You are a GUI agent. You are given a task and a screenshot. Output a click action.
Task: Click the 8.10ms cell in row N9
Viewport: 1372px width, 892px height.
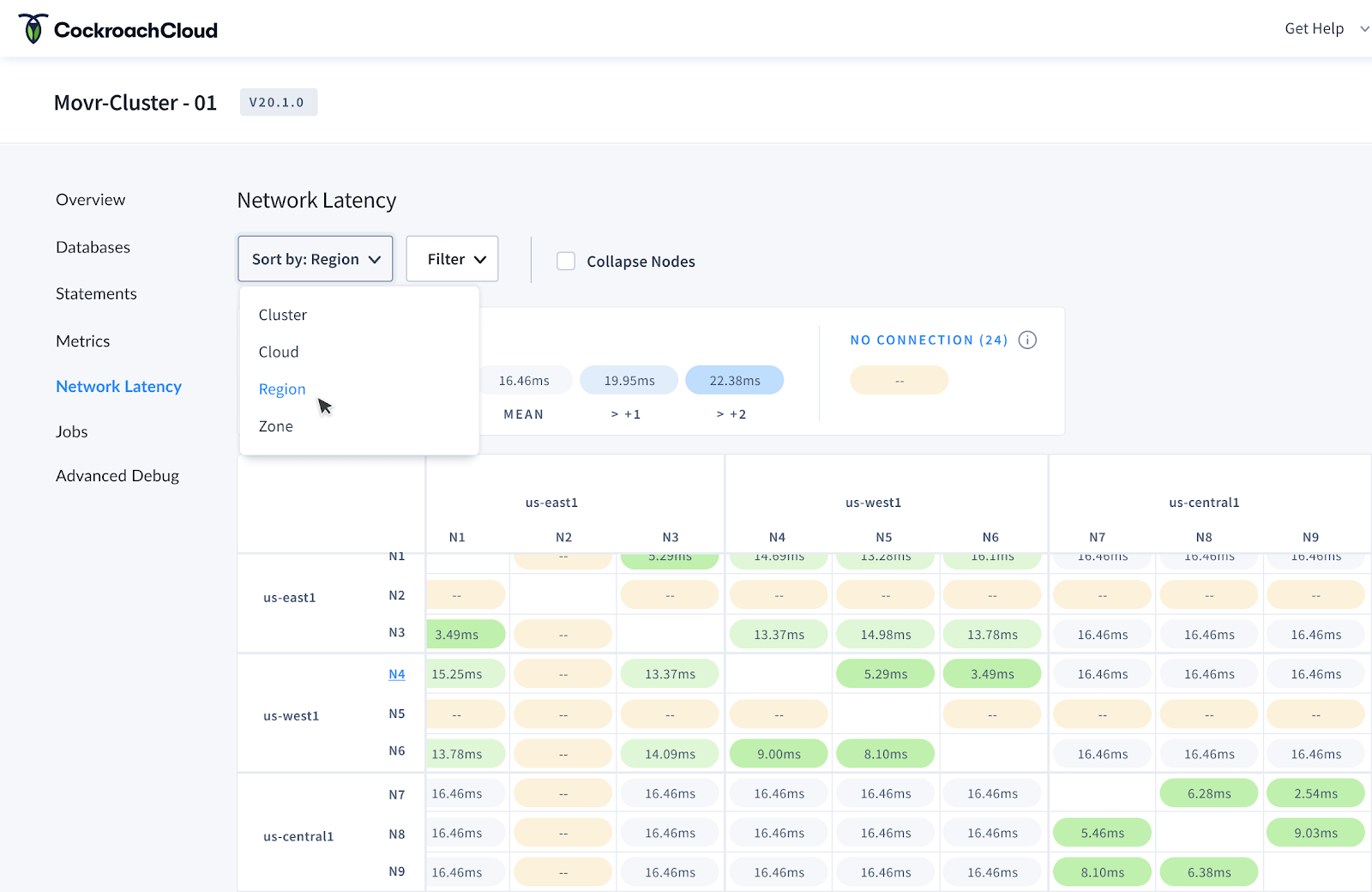[1103, 872]
